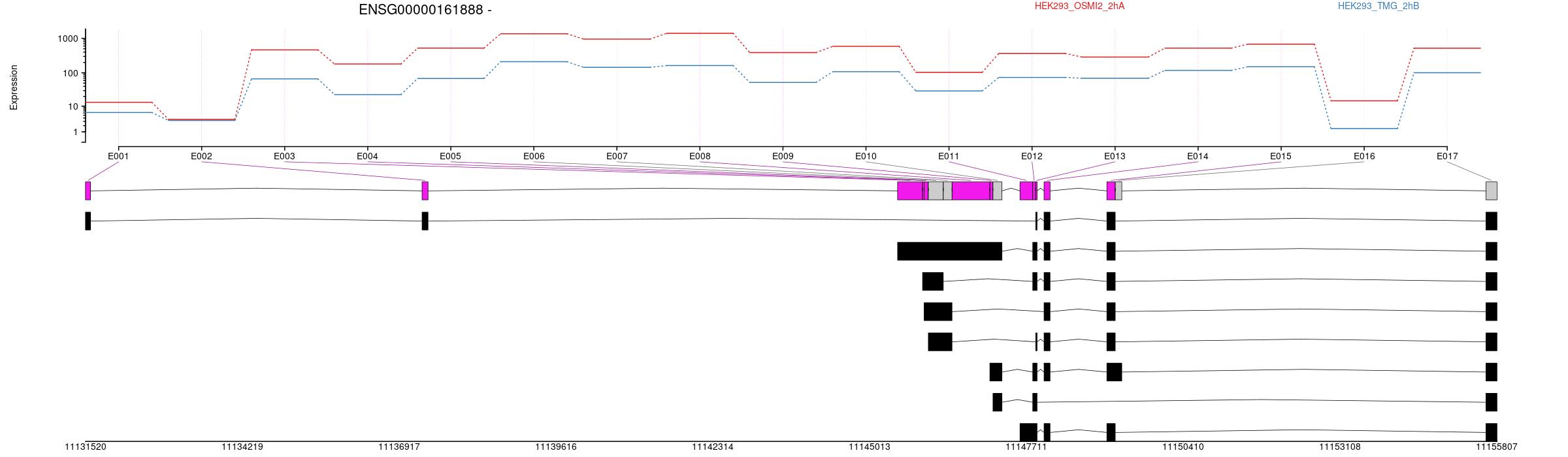Select exon label E017
Image resolution: width=1568 pixels, height=457 pixels.
click(x=1447, y=156)
